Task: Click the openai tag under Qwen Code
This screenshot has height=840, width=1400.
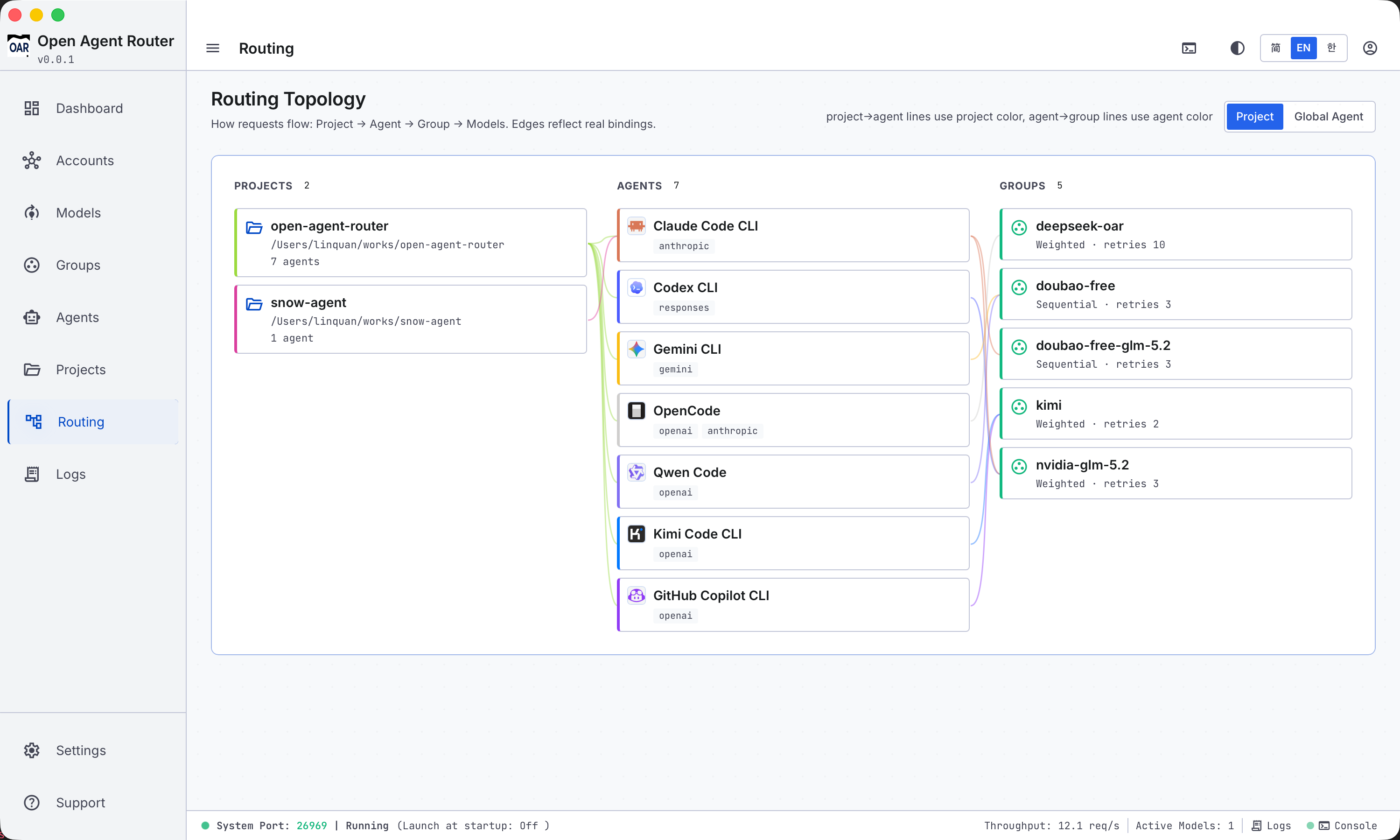Action: point(675,493)
